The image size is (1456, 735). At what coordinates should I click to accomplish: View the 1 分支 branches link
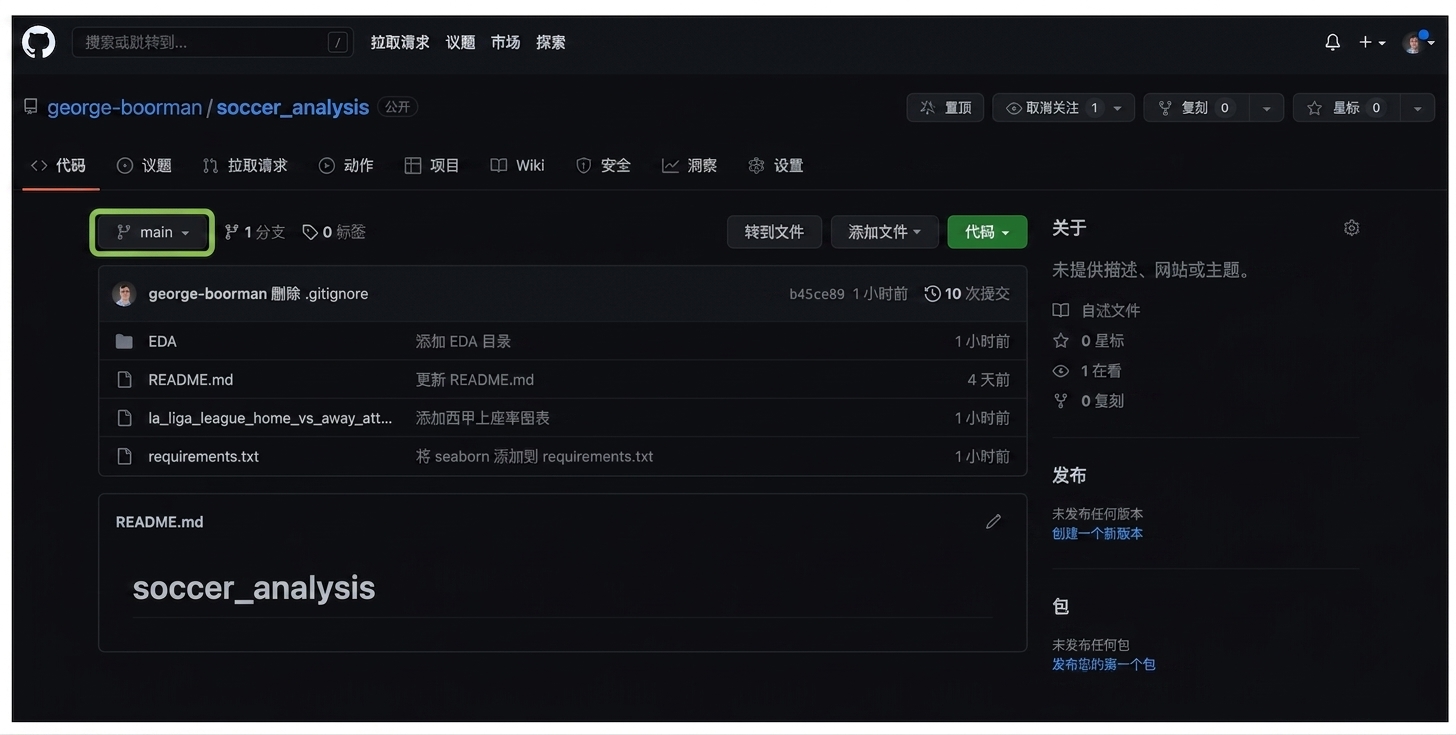coord(255,232)
